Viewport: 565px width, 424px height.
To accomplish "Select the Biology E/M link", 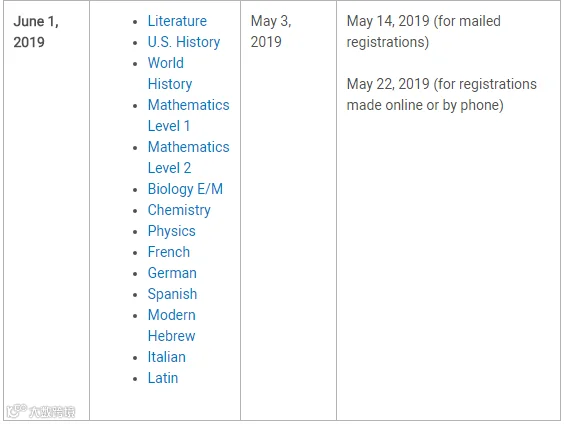I will (185, 189).
